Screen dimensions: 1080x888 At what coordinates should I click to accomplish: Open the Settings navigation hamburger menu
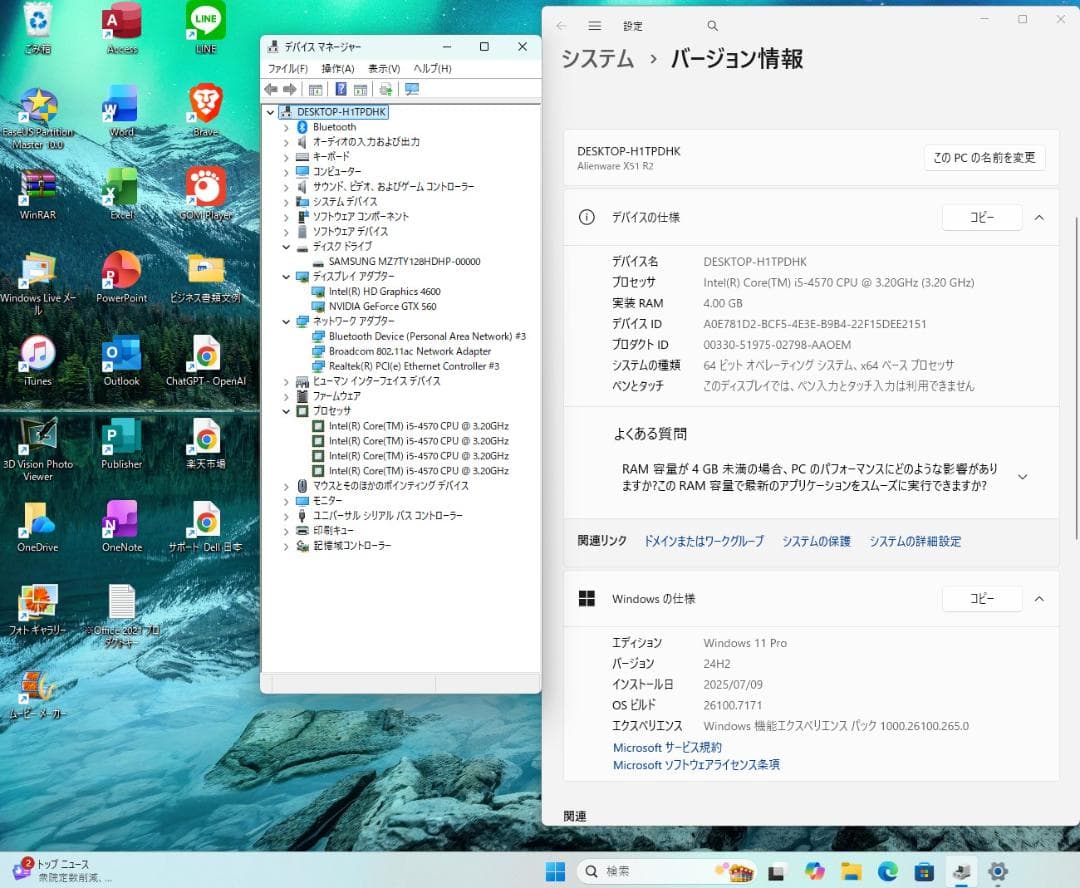coord(594,25)
